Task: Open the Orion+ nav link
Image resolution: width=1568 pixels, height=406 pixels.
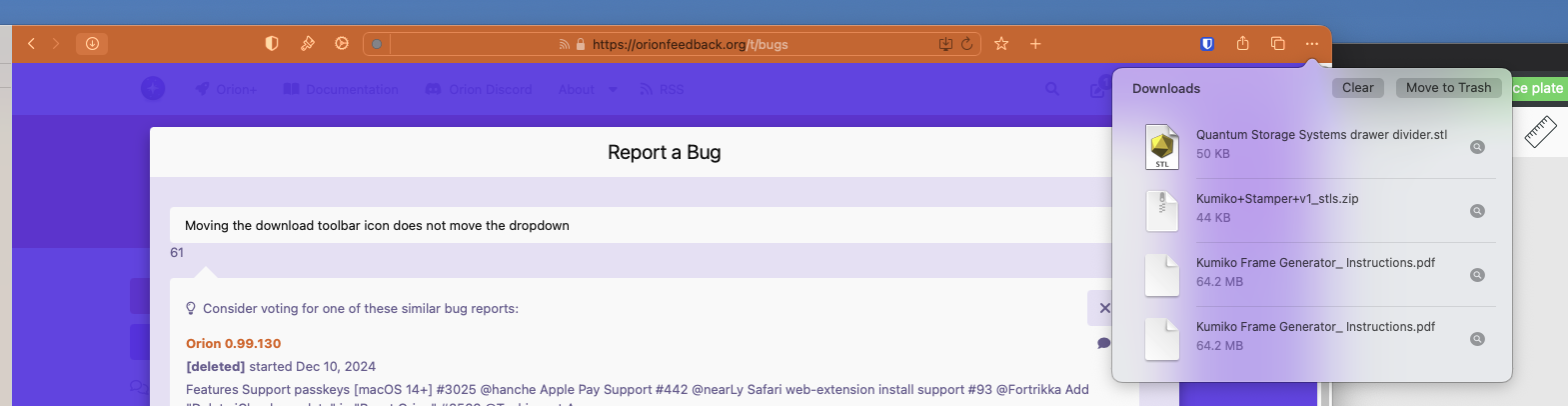Action: (226, 89)
